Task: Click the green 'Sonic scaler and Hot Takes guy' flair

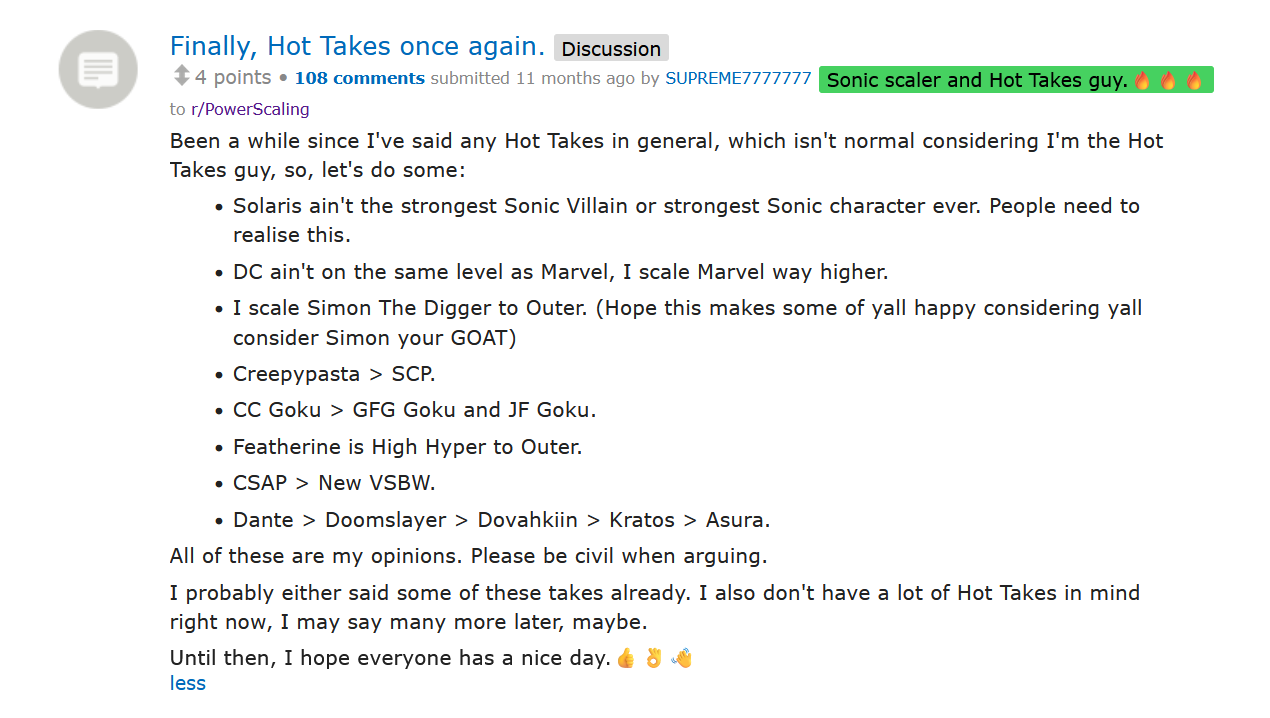Action: [1016, 80]
